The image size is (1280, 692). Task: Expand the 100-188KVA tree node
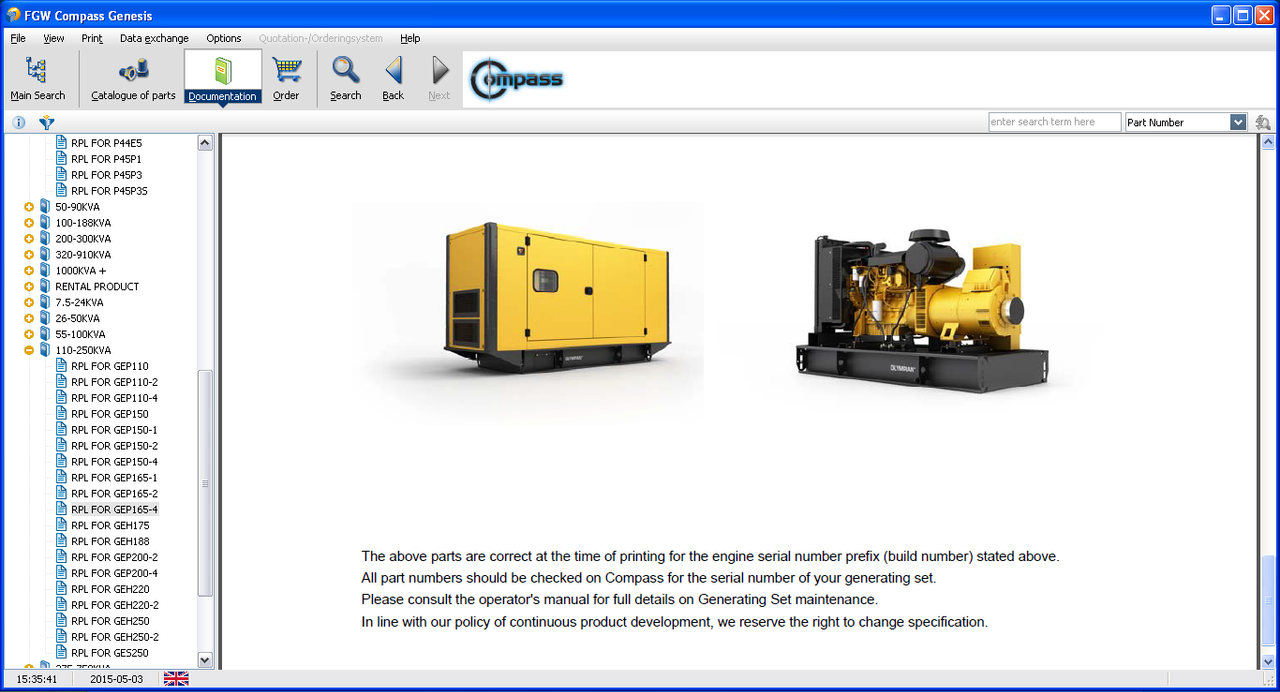point(29,223)
